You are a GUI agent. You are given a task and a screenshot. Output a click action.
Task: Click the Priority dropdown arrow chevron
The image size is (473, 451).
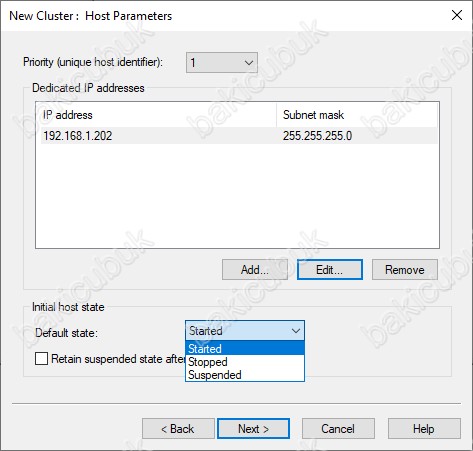(x=249, y=63)
